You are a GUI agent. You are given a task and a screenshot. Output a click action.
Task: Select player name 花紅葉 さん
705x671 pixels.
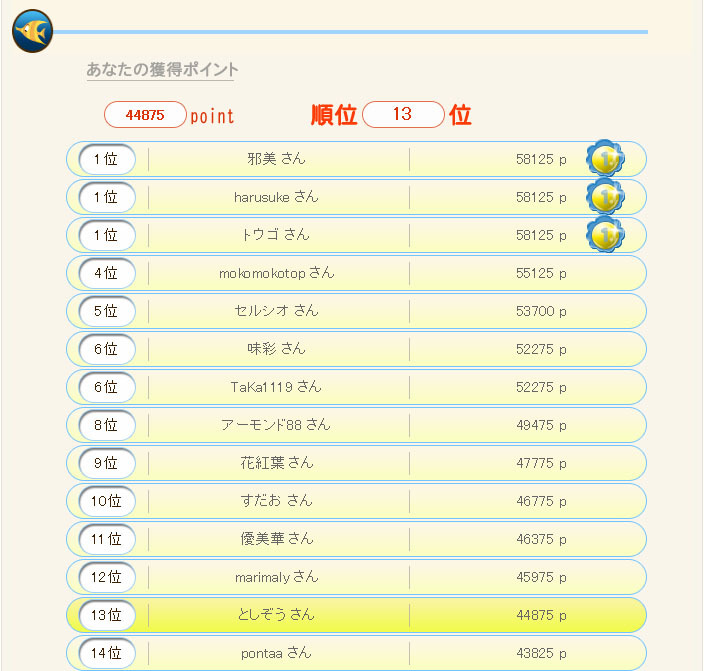point(276,463)
